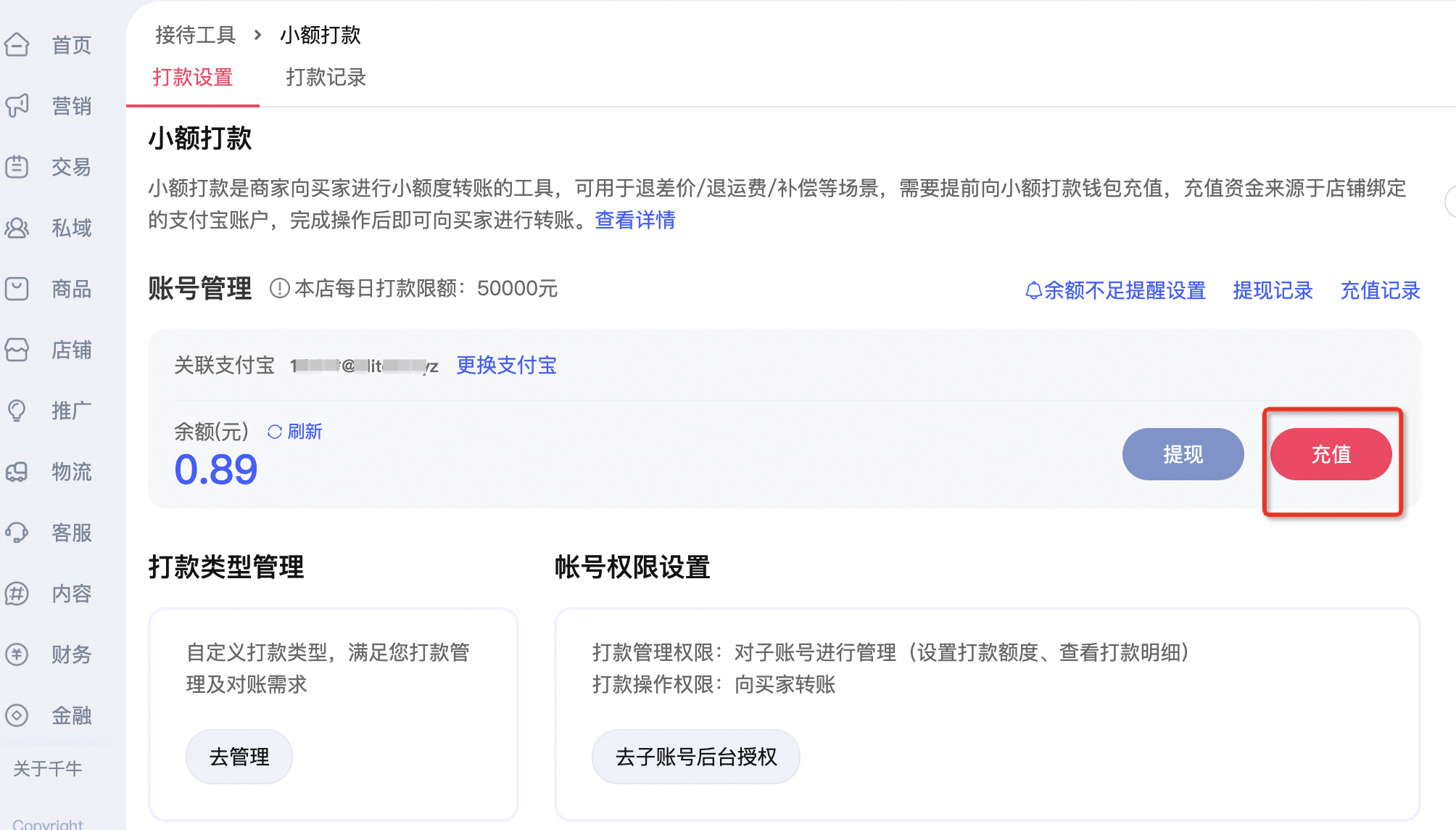Click the 接待工具 breadcrumb
This screenshot has width=1456, height=830.
tap(196, 34)
